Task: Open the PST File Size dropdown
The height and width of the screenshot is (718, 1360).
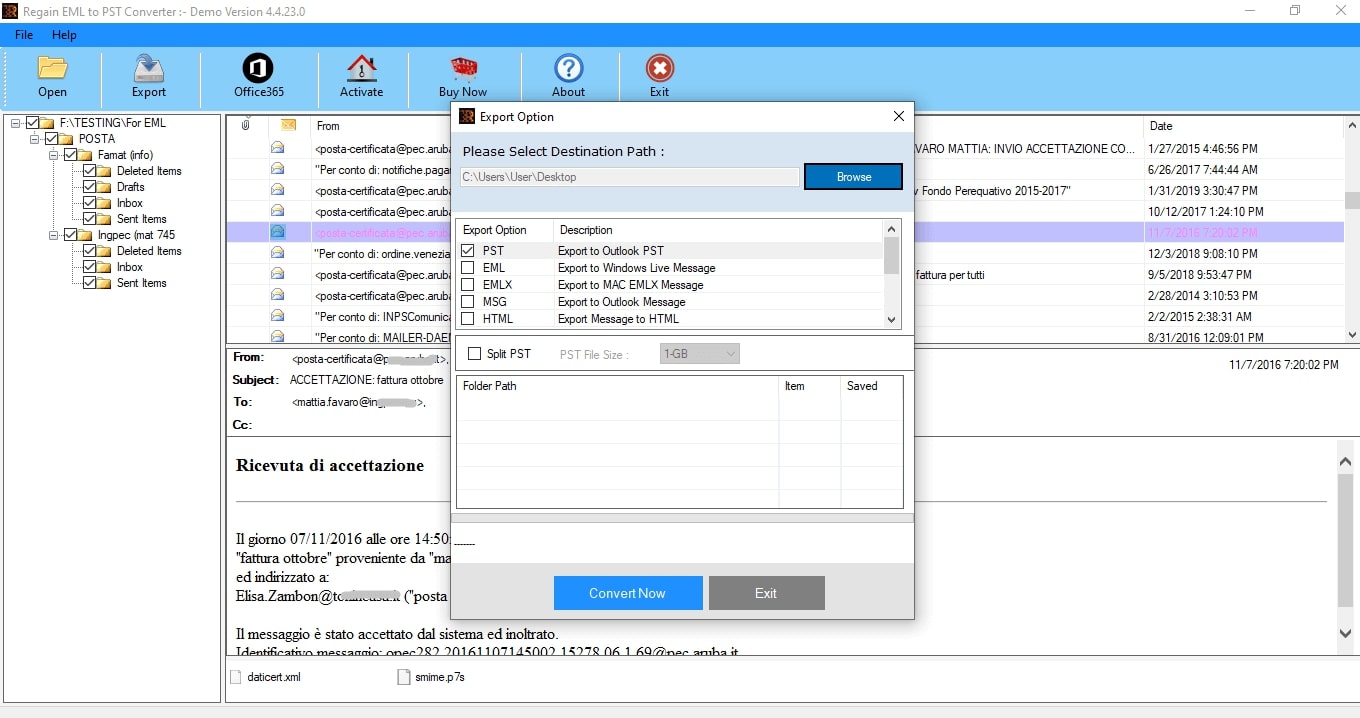Action: click(x=700, y=354)
